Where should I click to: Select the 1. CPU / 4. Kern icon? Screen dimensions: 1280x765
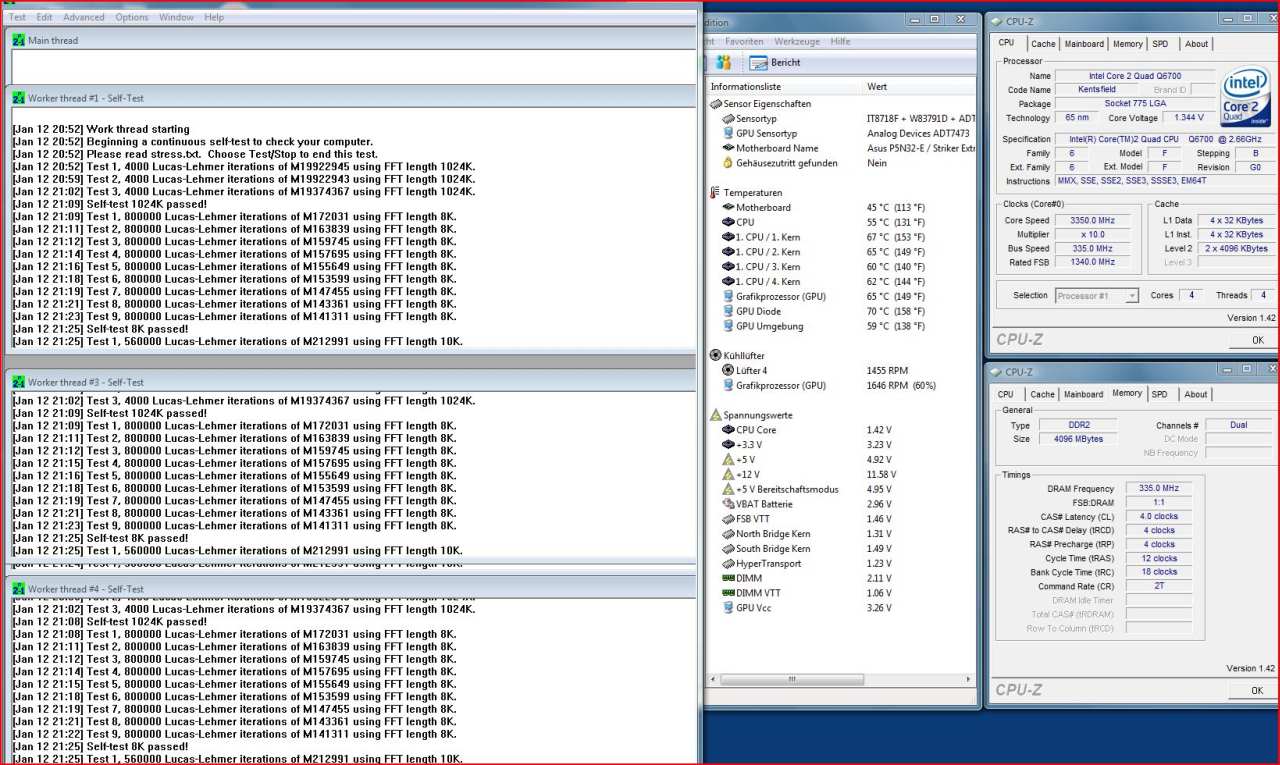pyautogui.click(x=727, y=281)
